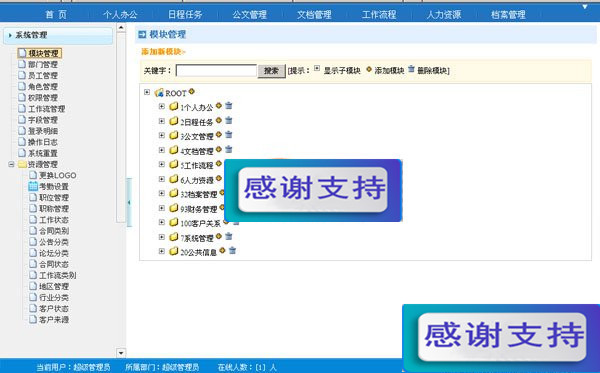Click the 资源管理 folder icon in sidebar

[22, 164]
